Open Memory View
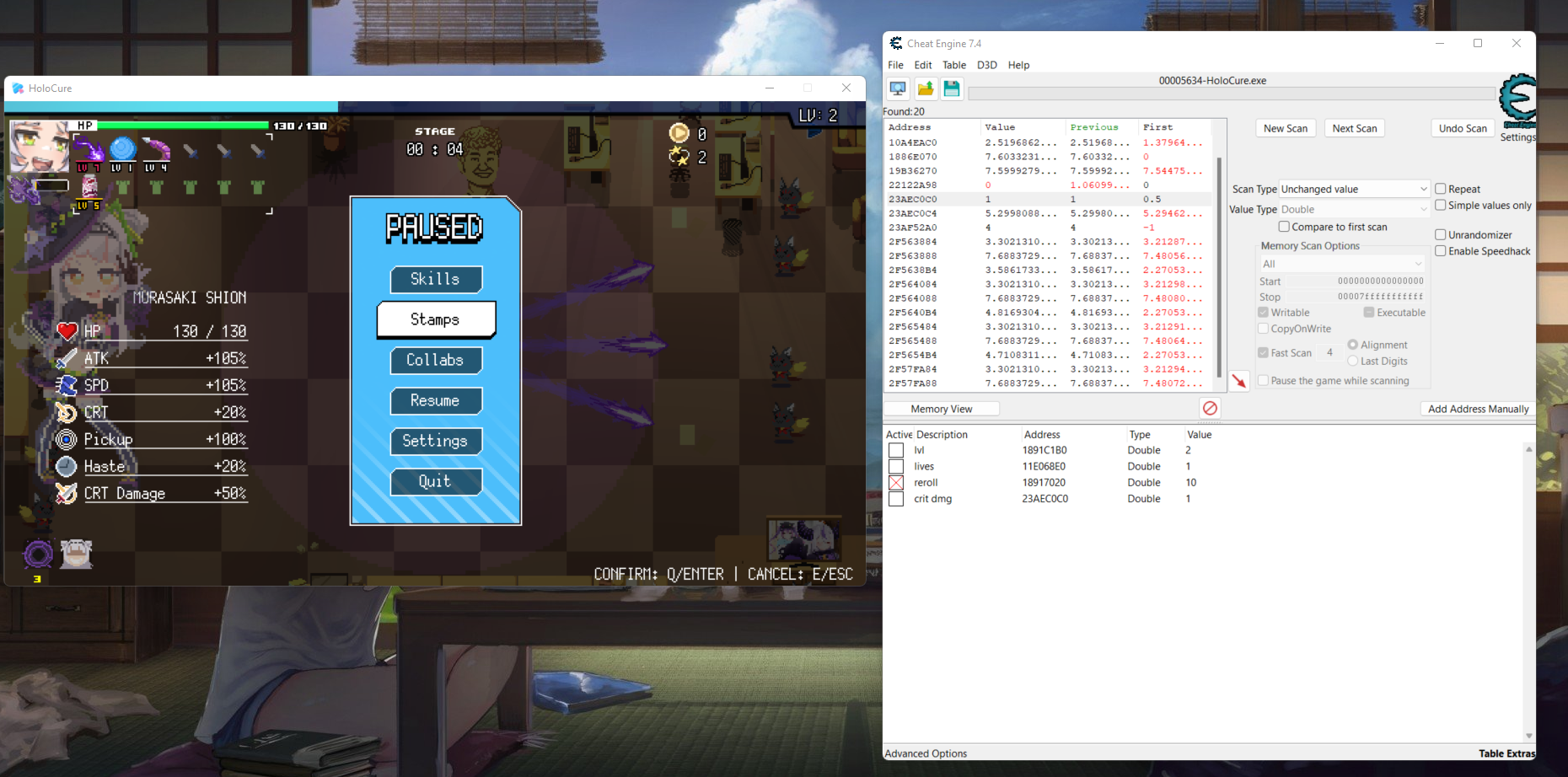1568x777 pixels. click(942, 409)
